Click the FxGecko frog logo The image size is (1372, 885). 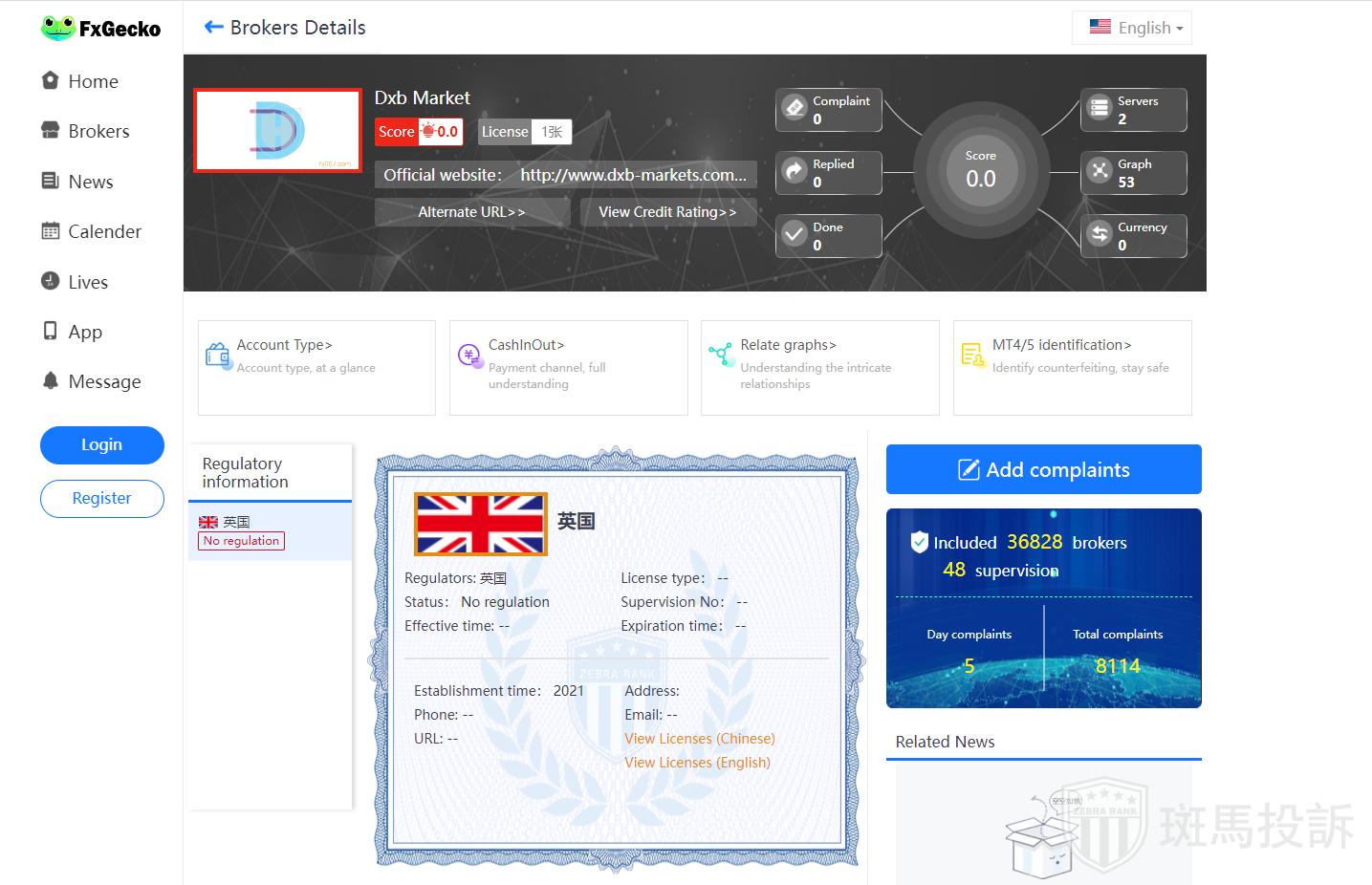pyautogui.click(x=58, y=28)
